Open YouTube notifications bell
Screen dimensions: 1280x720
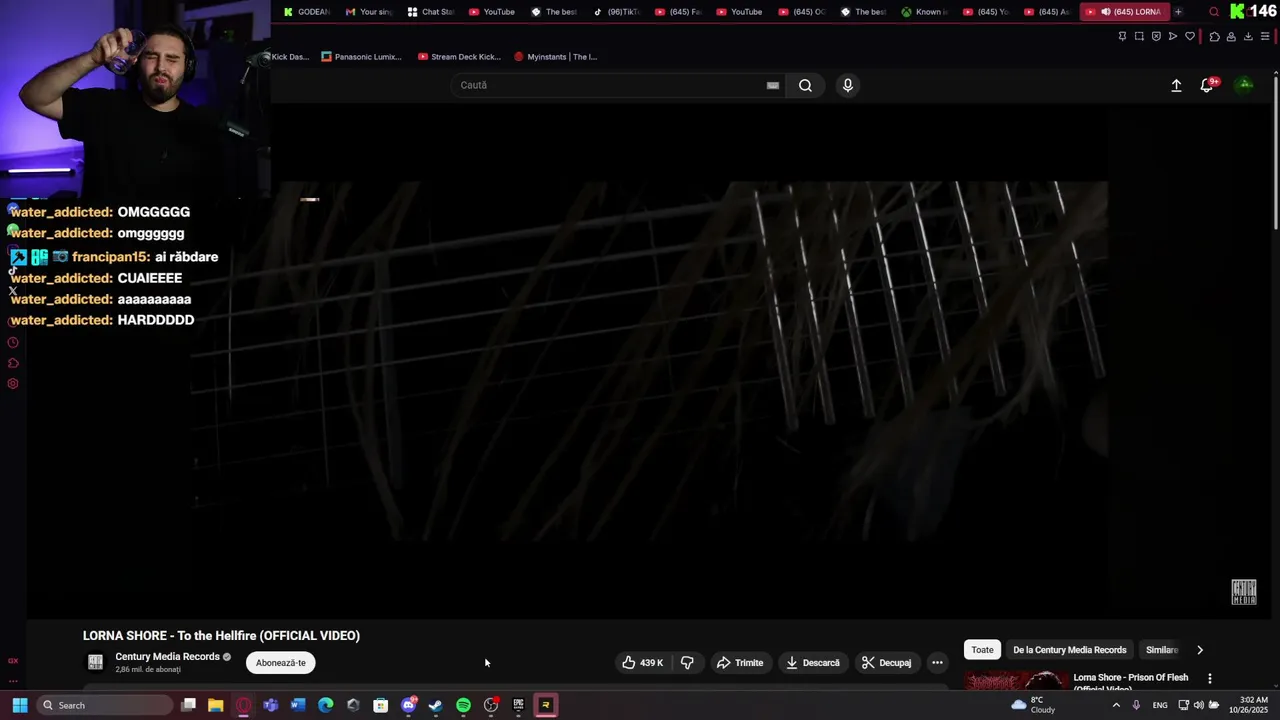(1207, 85)
